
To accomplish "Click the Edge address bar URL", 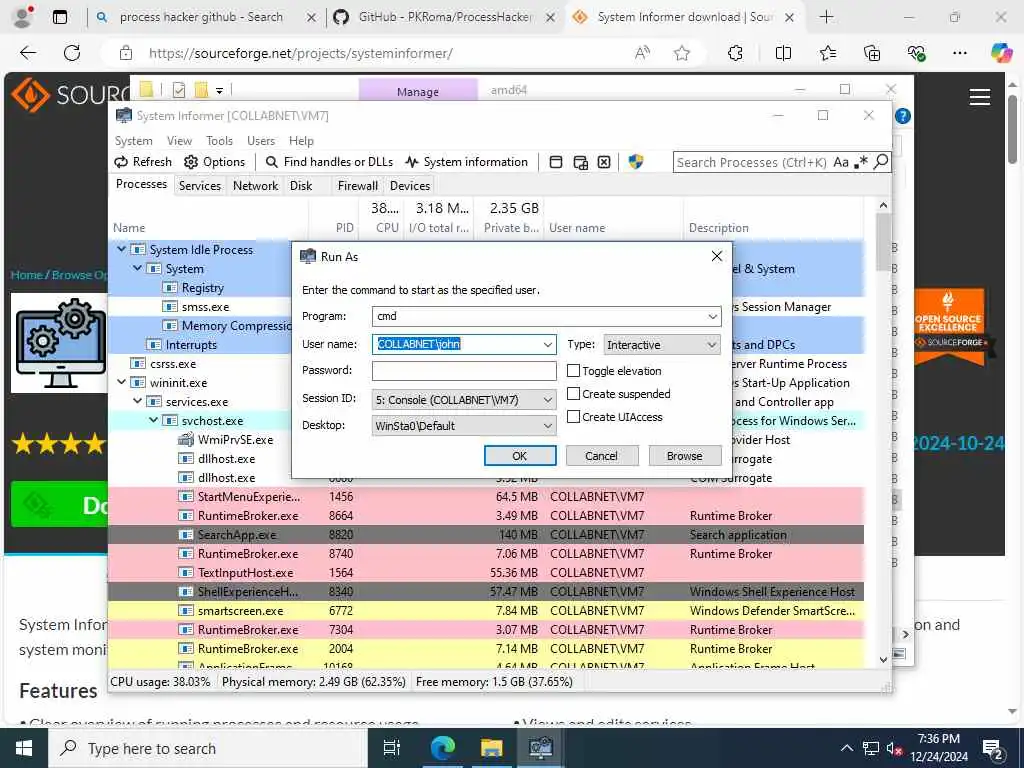I will [300, 54].
